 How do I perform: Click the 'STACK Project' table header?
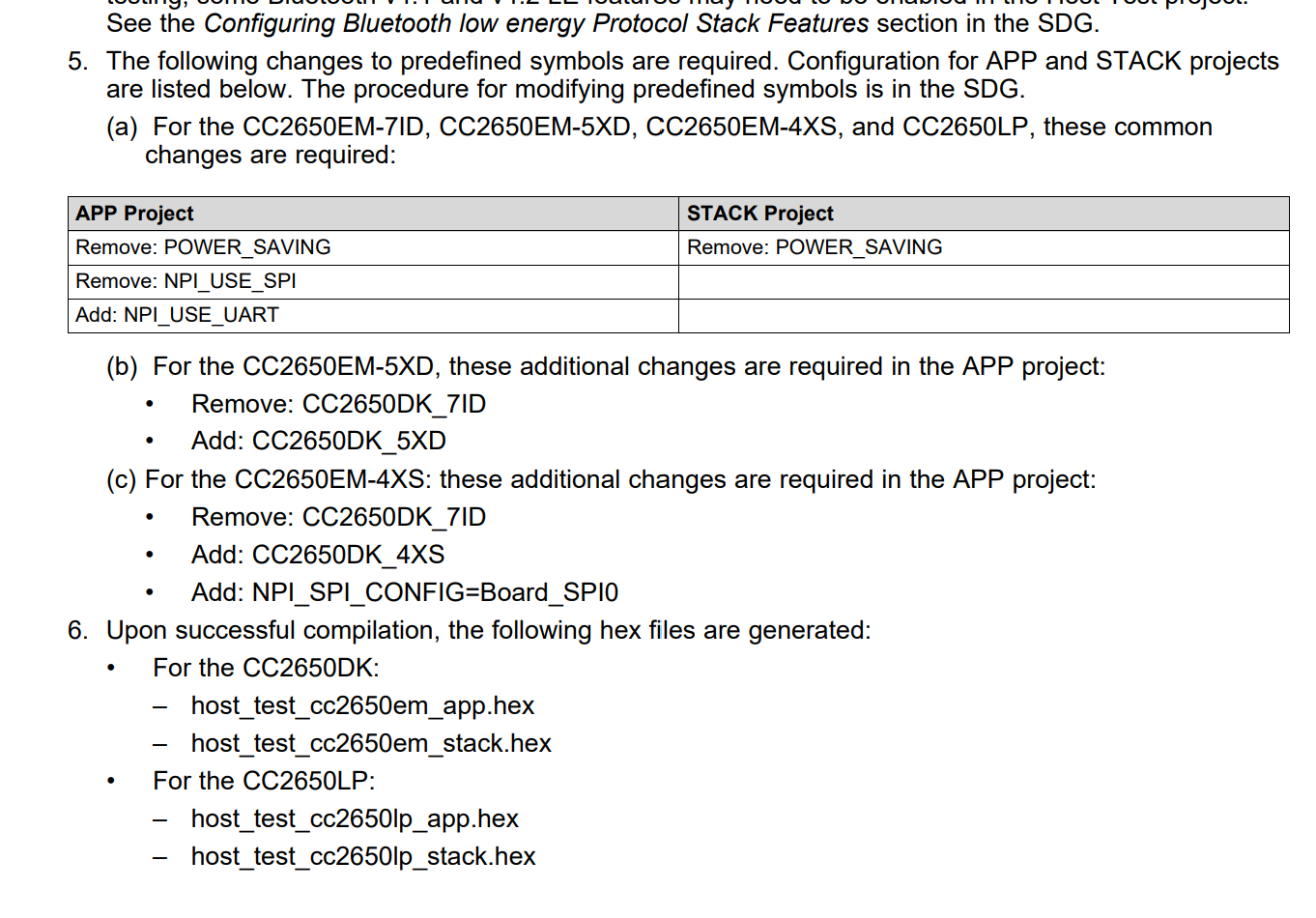[x=759, y=214]
